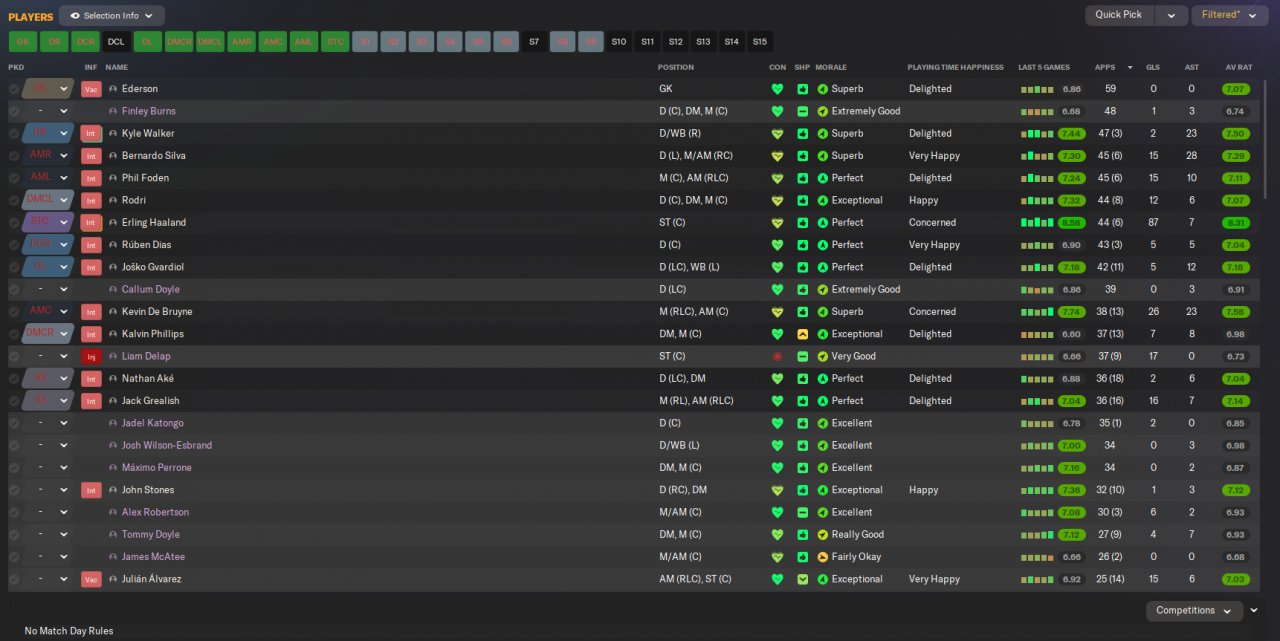Click the morale icon for Liam Delap
The height and width of the screenshot is (641, 1280).
click(823, 356)
